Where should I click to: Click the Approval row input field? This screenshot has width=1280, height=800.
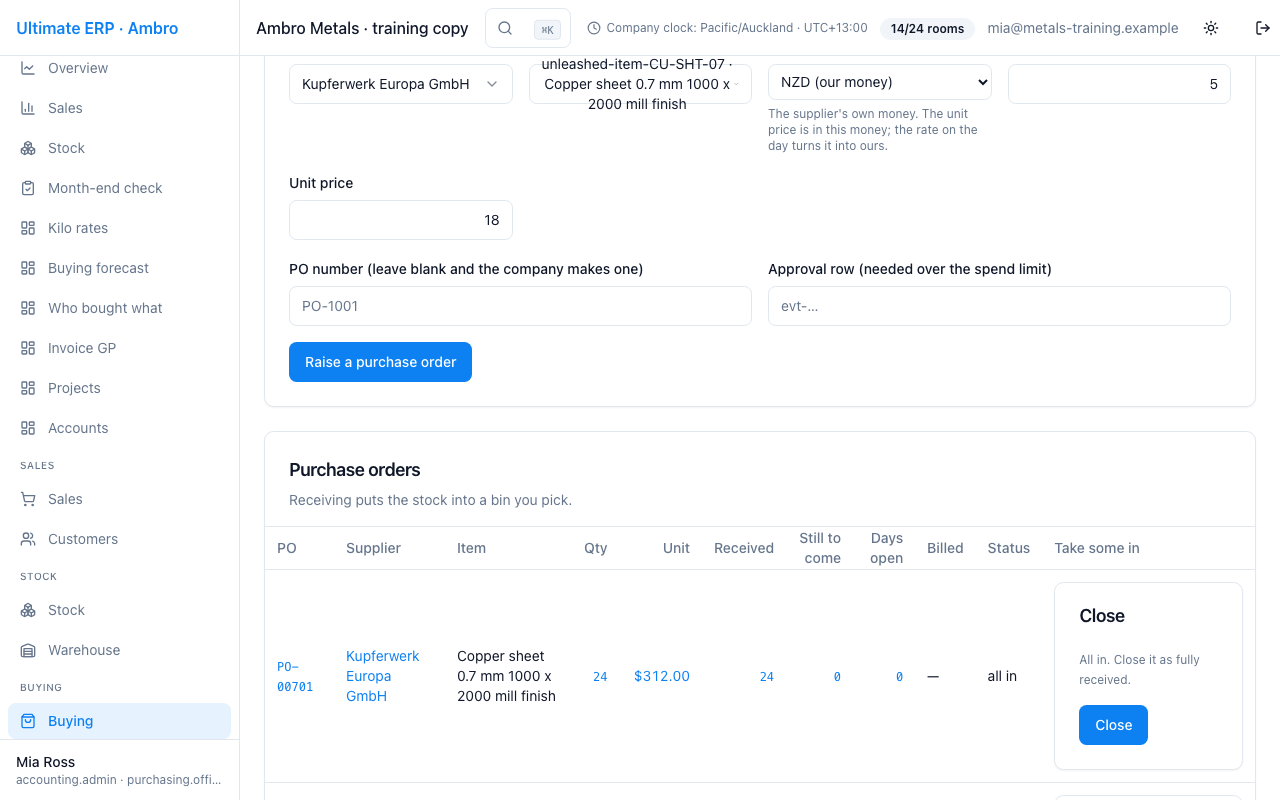(x=999, y=306)
